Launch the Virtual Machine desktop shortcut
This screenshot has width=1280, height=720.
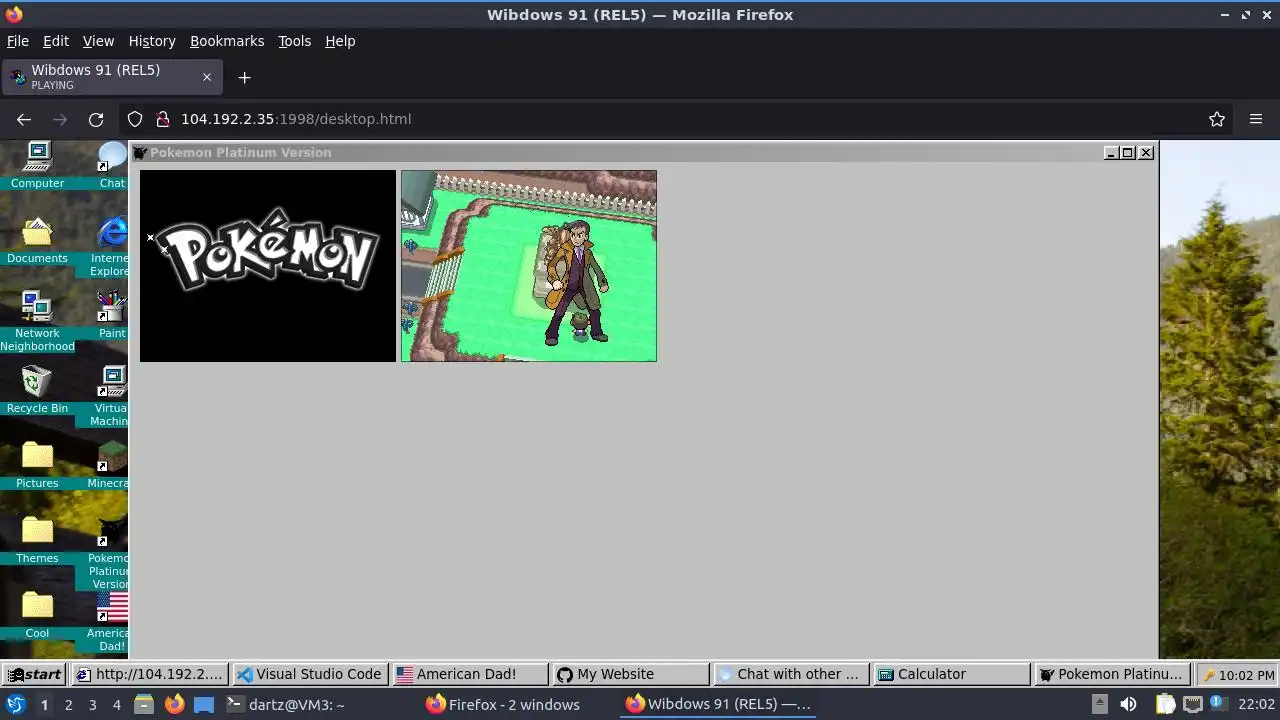(x=111, y=396)
